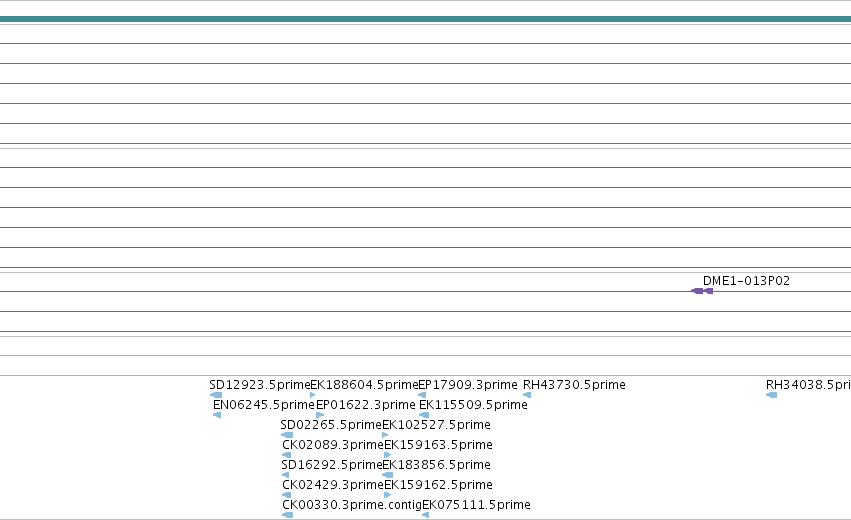Select the arrow glyph under EK115509.5prime

pyautogui.click(x=424, y=415)
